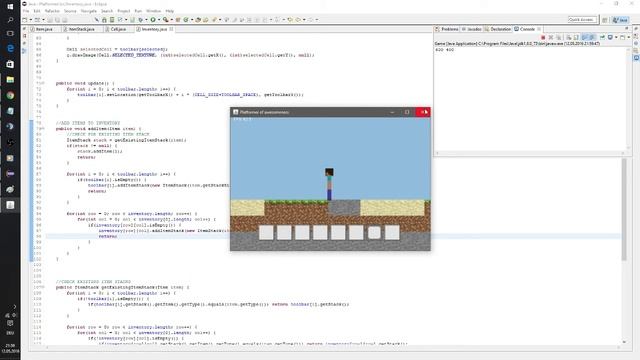Open the Store icon in the taskbar
The width and height of the screenshot is (640, 360).
(10, 64)
